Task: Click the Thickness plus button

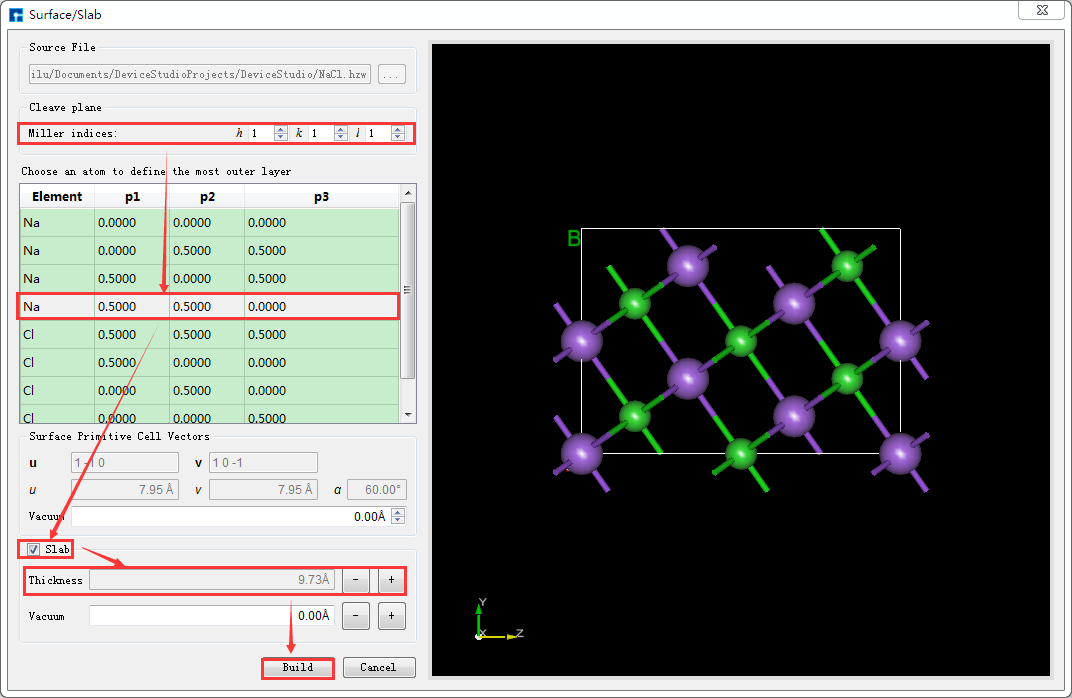Action: coord(391,580)
